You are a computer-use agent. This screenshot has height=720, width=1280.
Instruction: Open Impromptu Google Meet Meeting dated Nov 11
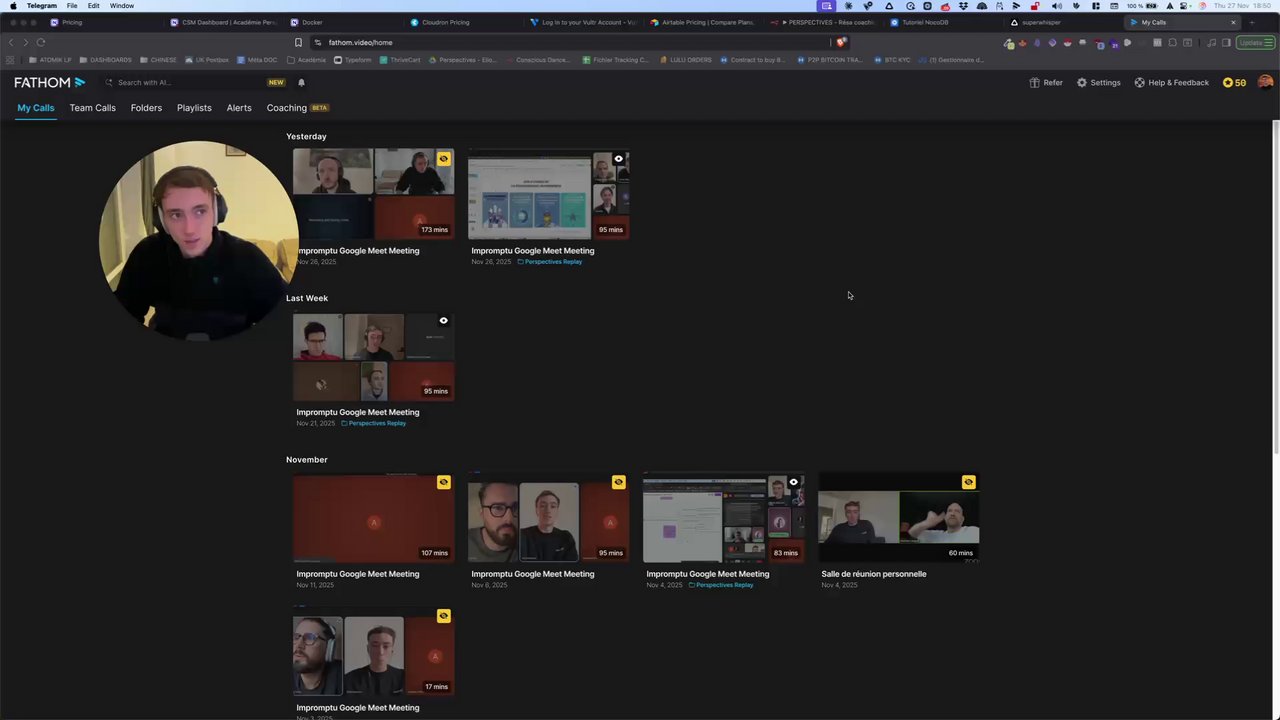click(358, 574)
